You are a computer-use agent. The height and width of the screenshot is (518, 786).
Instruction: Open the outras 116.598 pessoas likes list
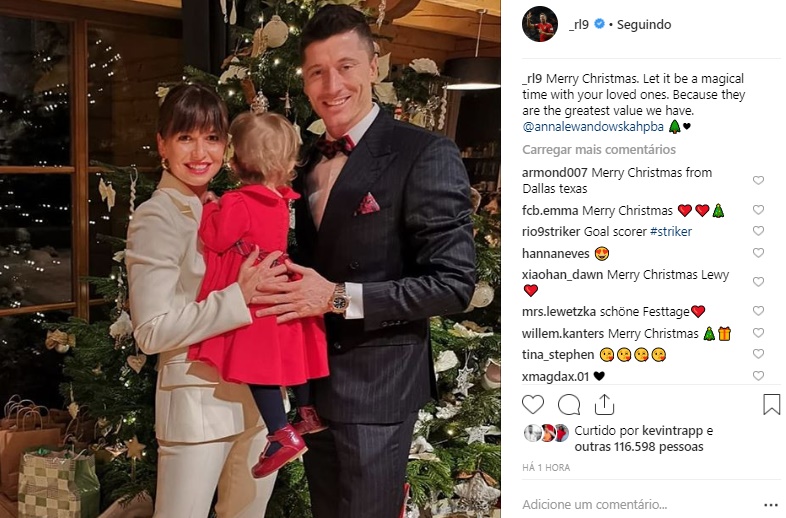(639, 446)
